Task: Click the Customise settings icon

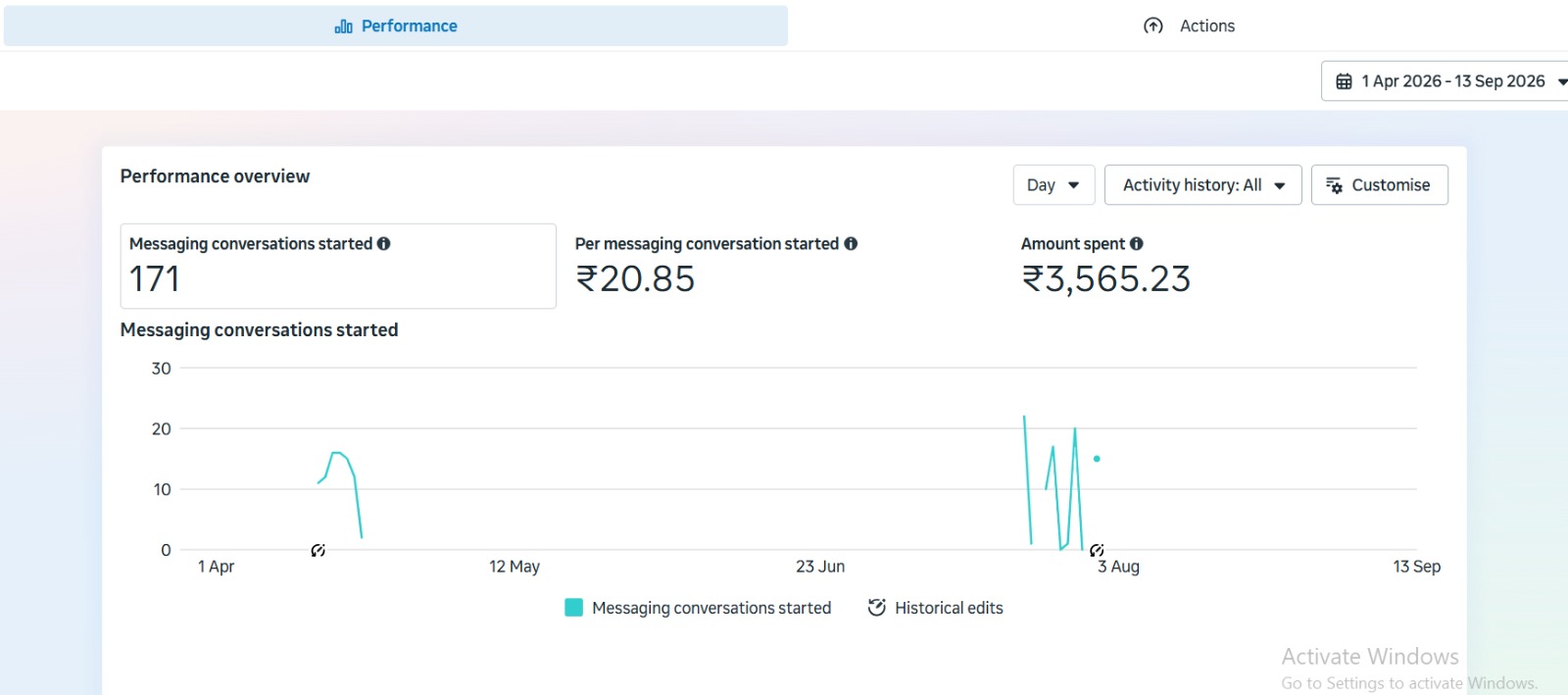Action: (1334, 185)
